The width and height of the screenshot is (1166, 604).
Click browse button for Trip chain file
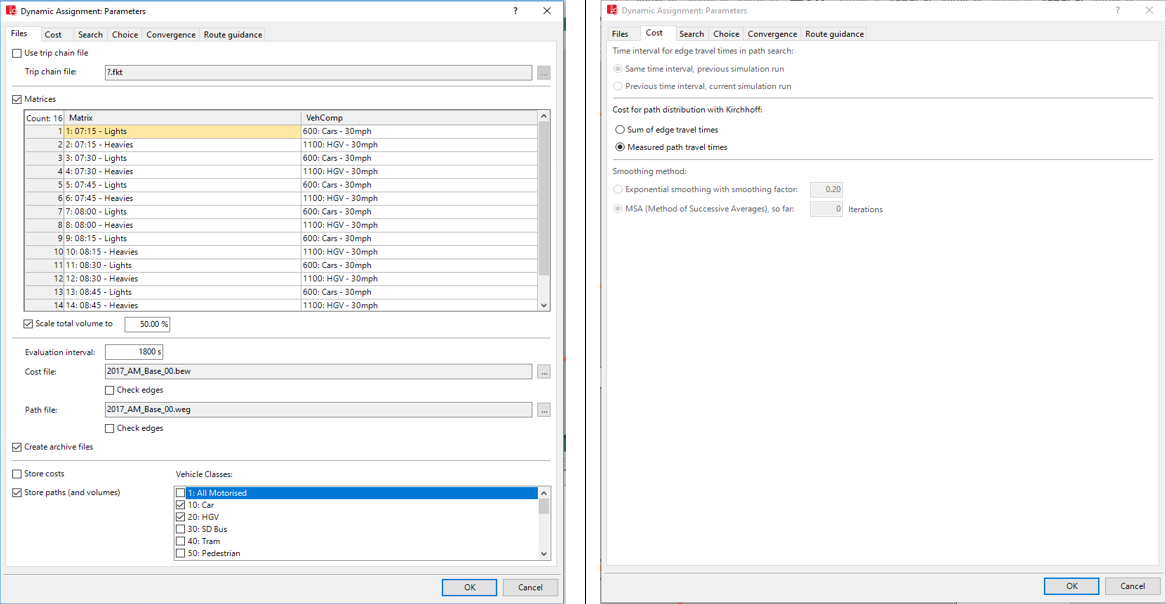click(544, 72)
